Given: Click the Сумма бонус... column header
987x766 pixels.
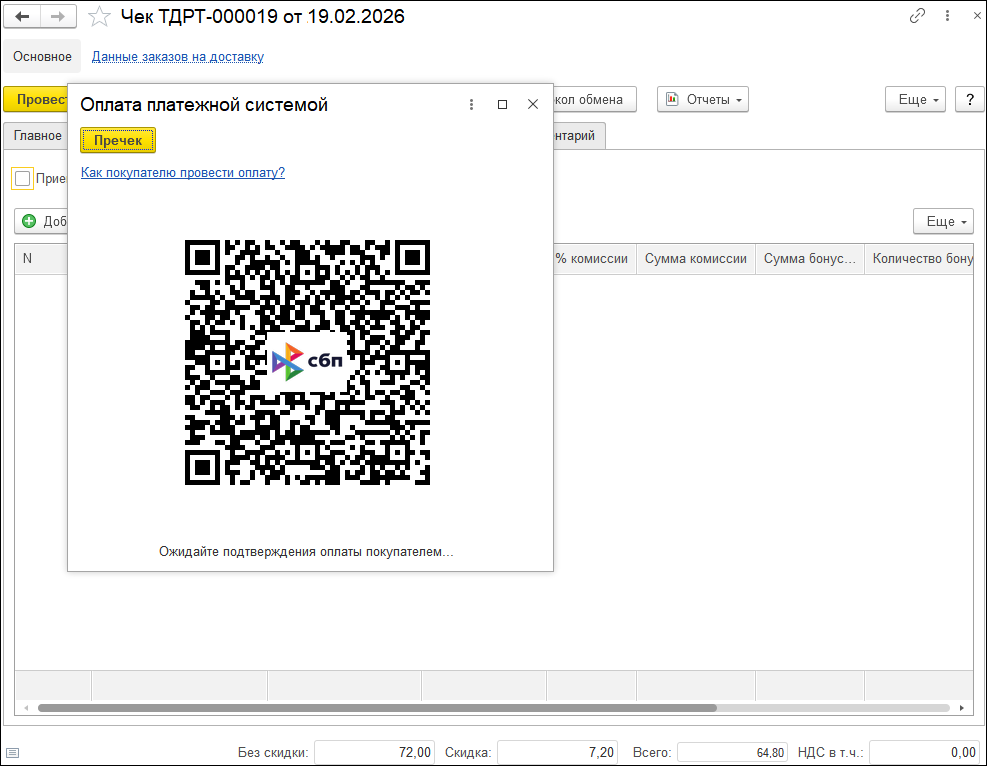Looking at the screenshot, I should point(809,259).
